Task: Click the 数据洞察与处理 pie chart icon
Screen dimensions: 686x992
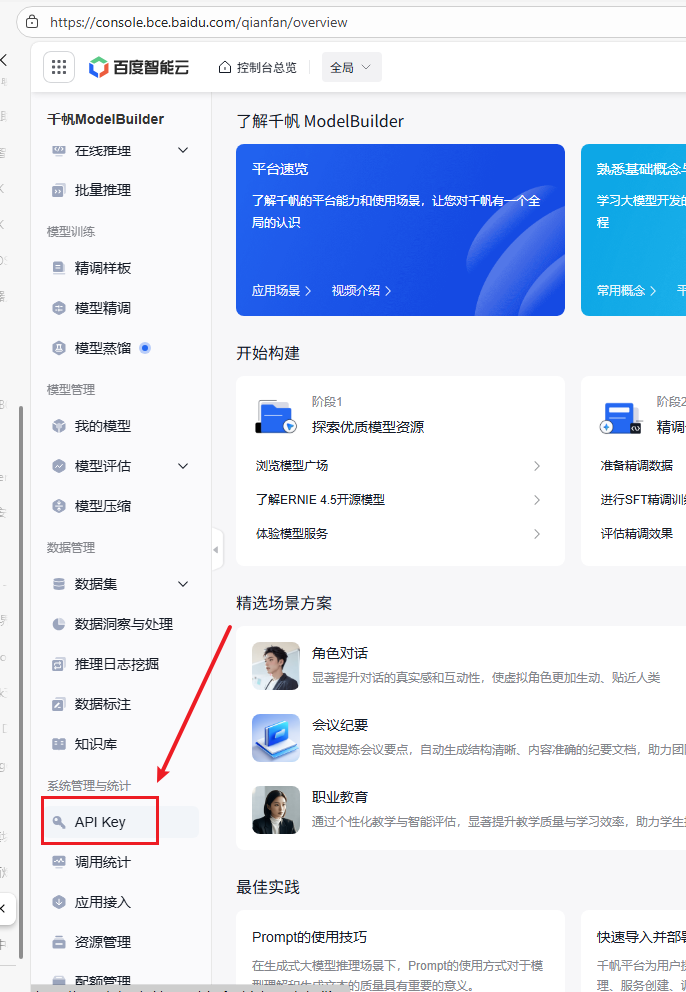Action: tap(59, 624)
